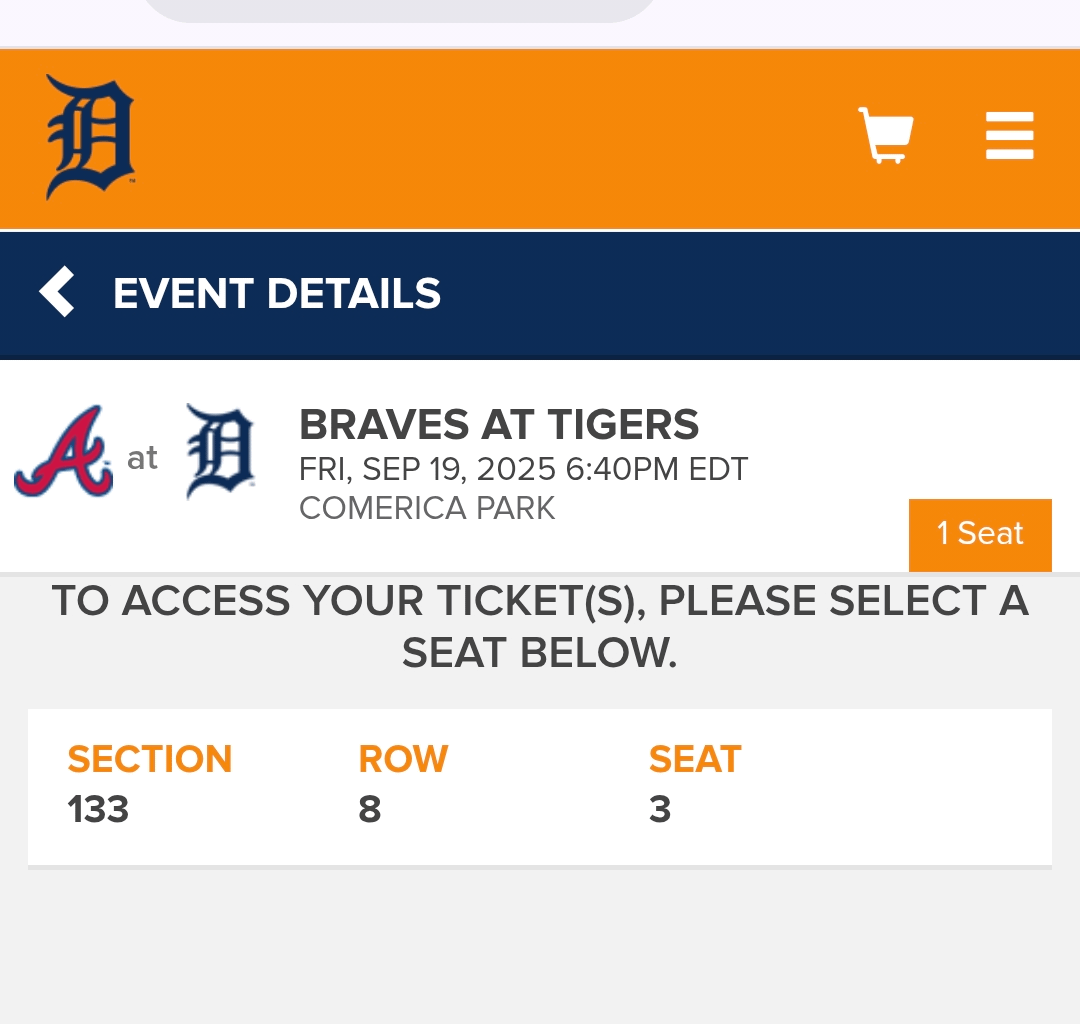Screen dimensions: 1080x1024
Task: Click the cart icon to view tickets
Action: coord(884,135)
